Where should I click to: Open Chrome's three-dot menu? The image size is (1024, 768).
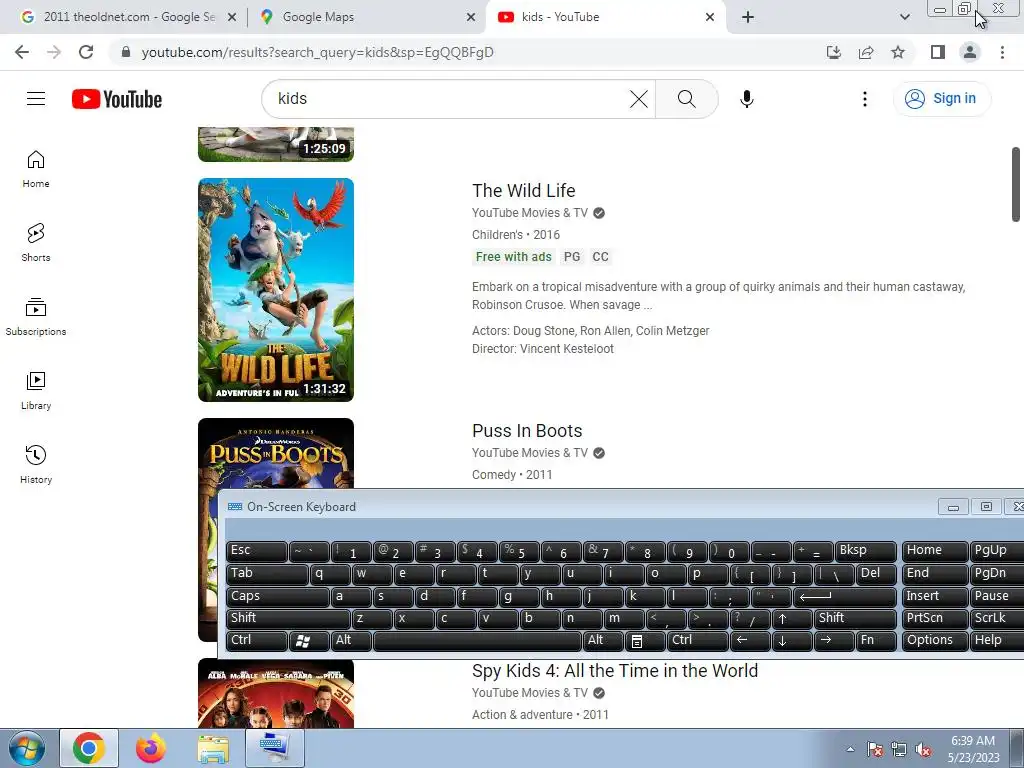1002,52
